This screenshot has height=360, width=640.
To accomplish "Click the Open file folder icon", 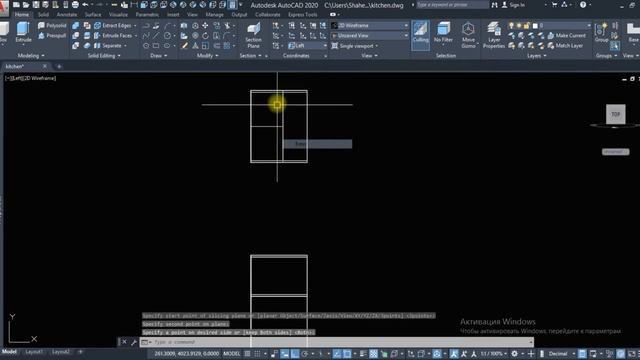I will 26,5.
